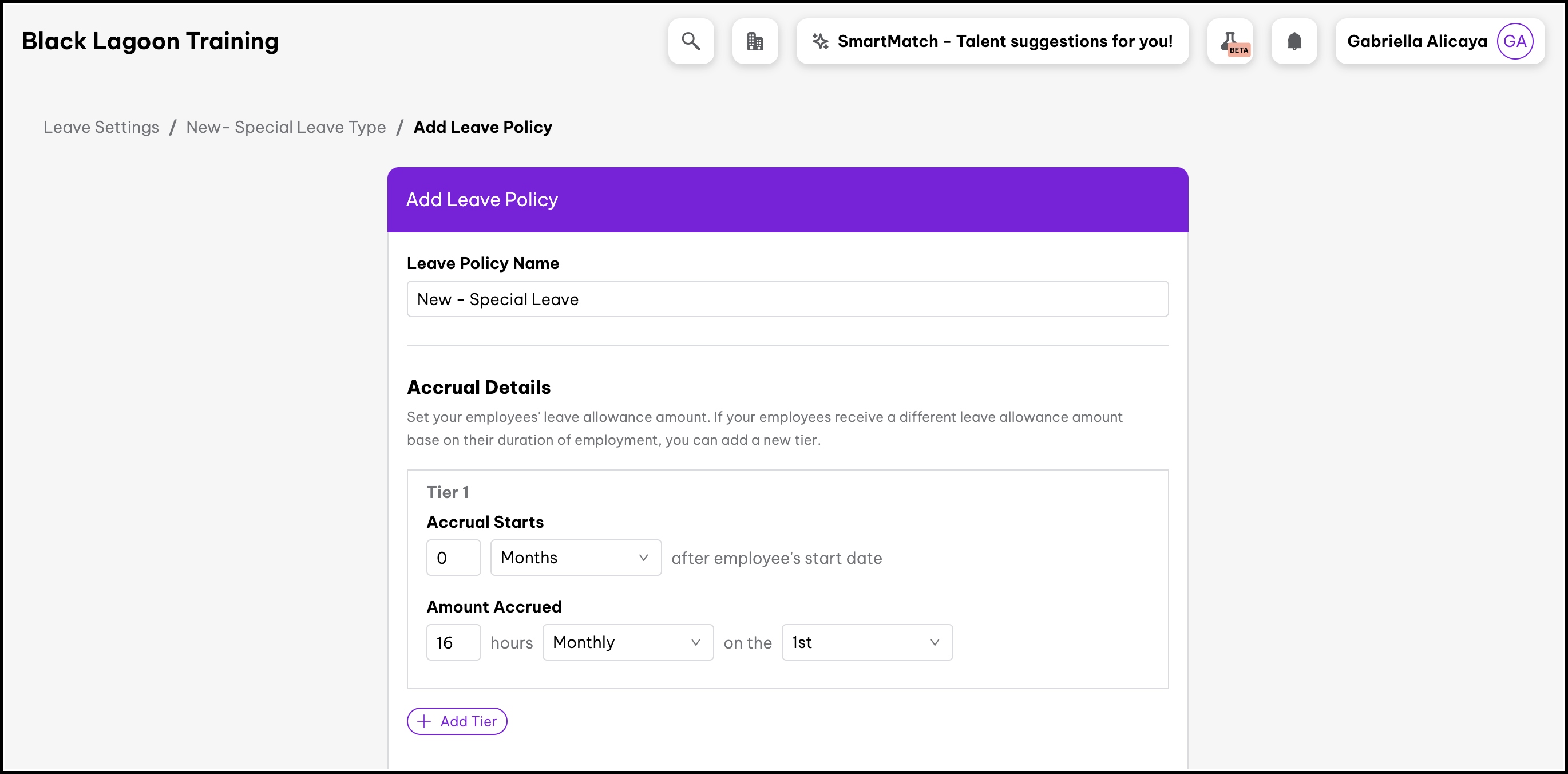Click the search magnifier icon
The image size is (1568, 774).
click(690, 41)
